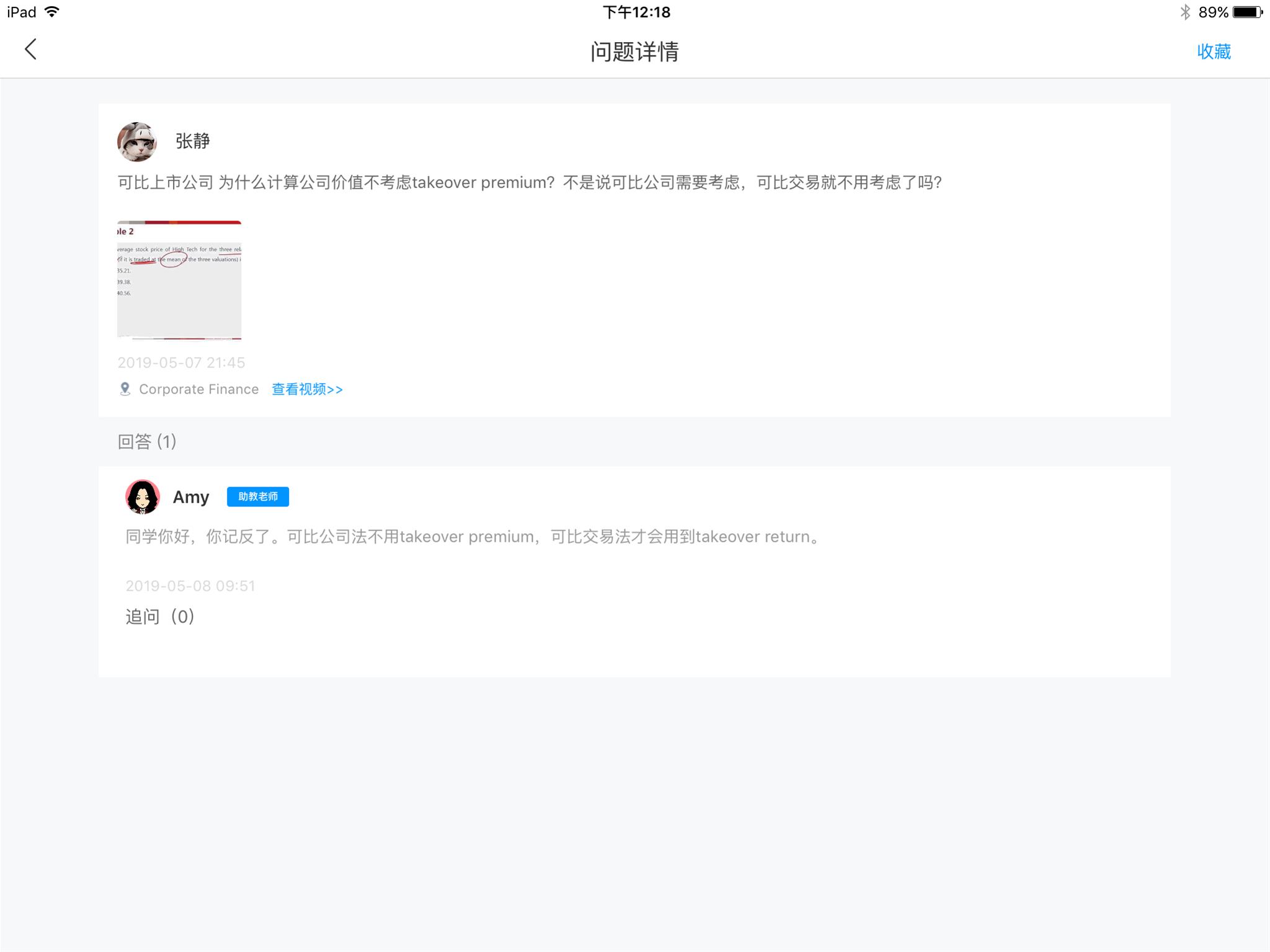The height and width of the screenshot is (952, 1270).
Task: Tap the Bluetooth status icon
Action: click(x=1185, y=12)
